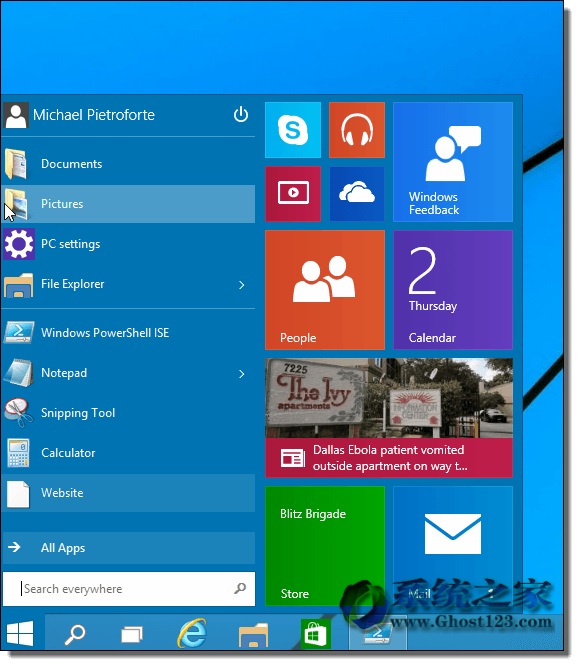The image size is (579, 666).
Task: Open the Documents folder
Action: pyautogui.click(x=128, y=164)
